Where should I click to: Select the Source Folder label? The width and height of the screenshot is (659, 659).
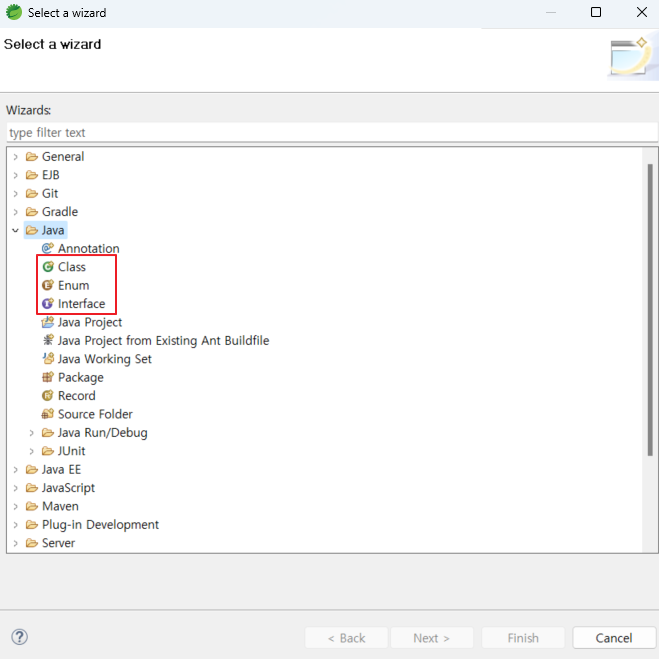95,414
